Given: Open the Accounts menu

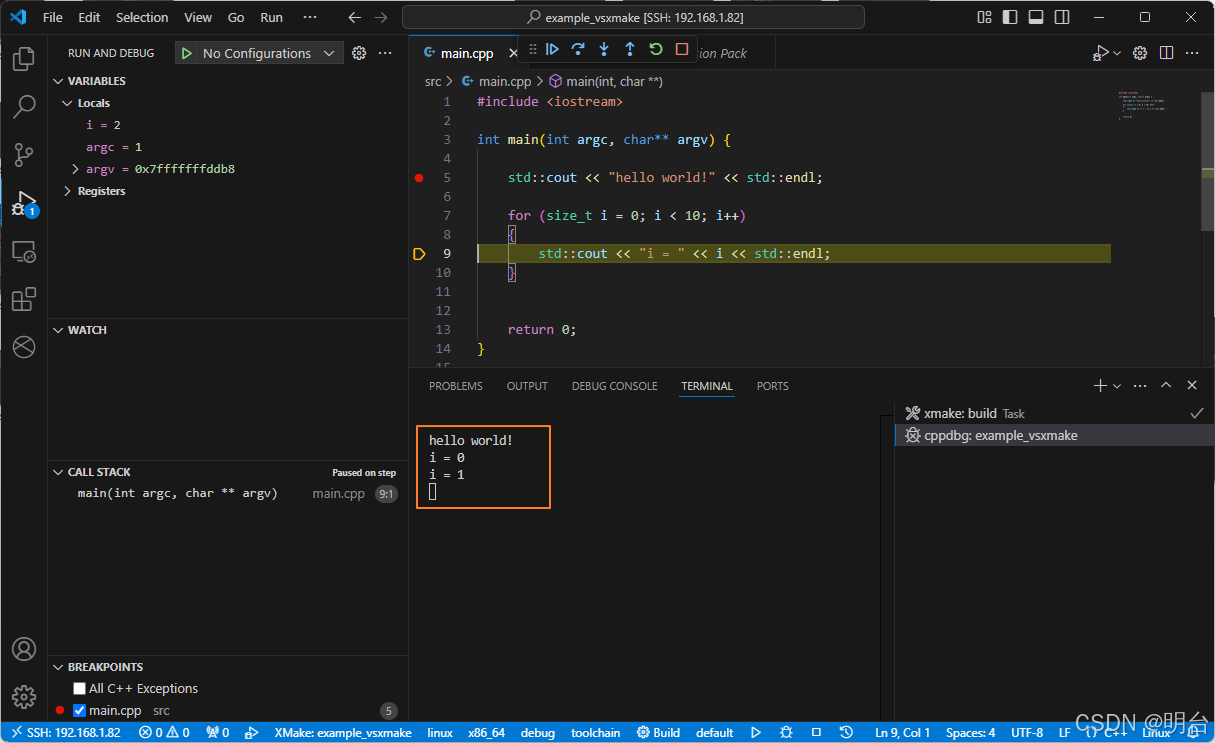Looking at the screenshot, I should pos(24,649).
